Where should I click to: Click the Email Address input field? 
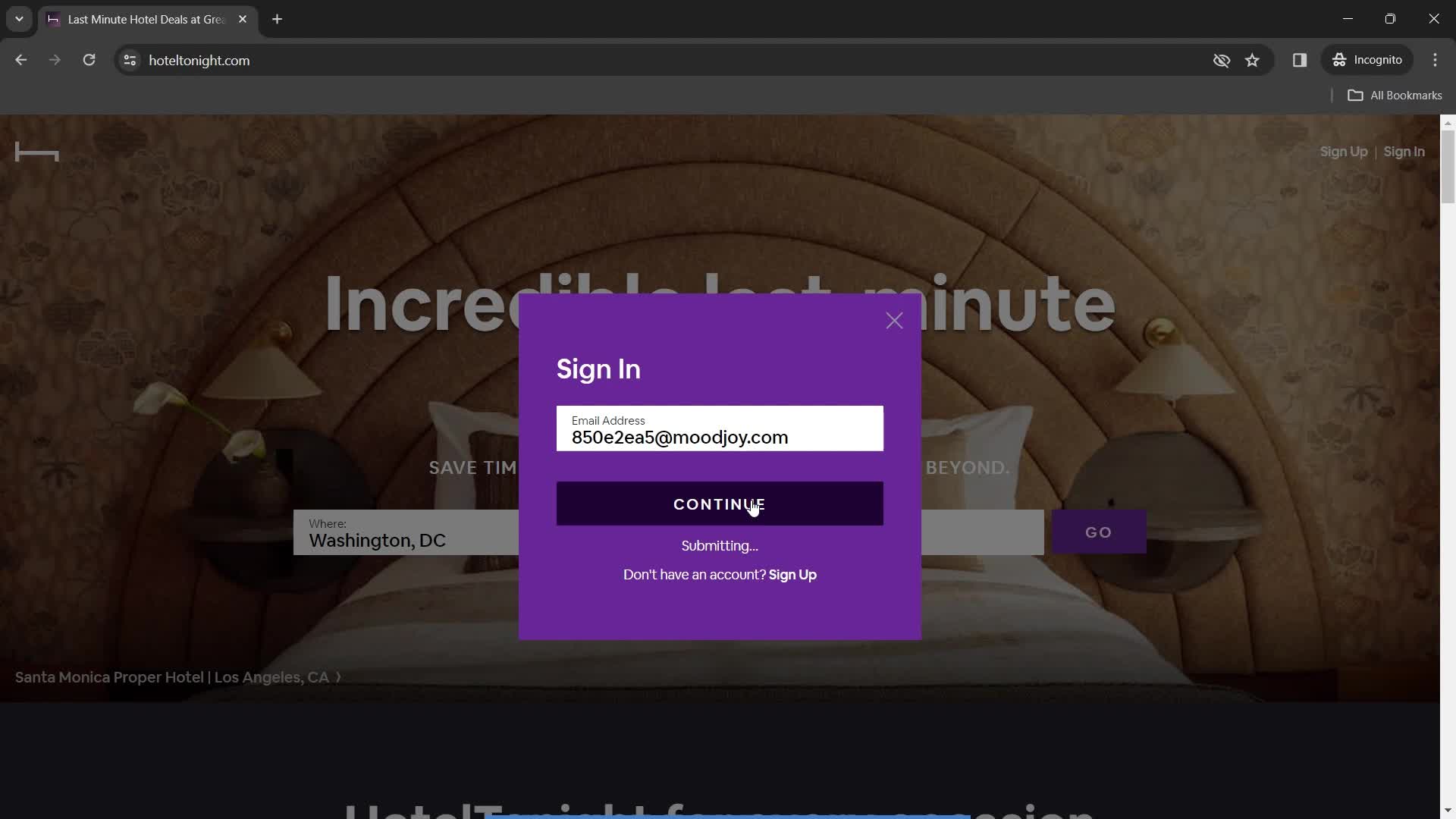(x=720, y=428)
